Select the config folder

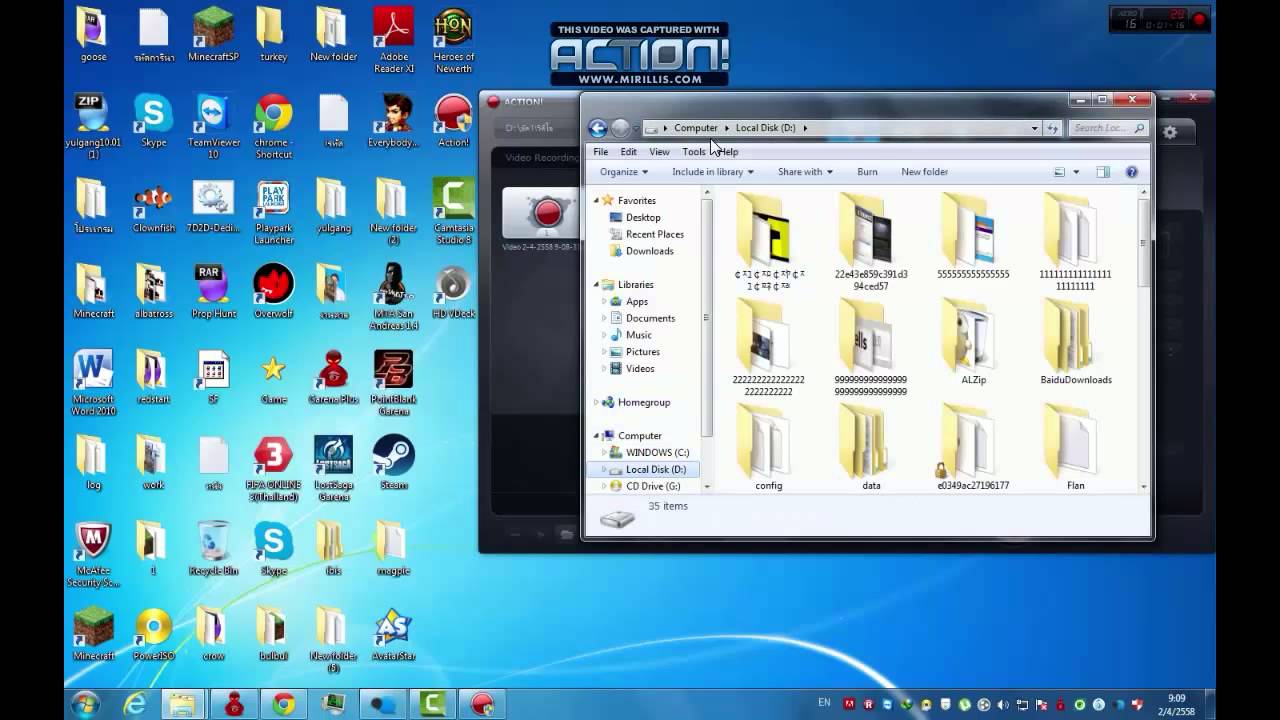769,450
